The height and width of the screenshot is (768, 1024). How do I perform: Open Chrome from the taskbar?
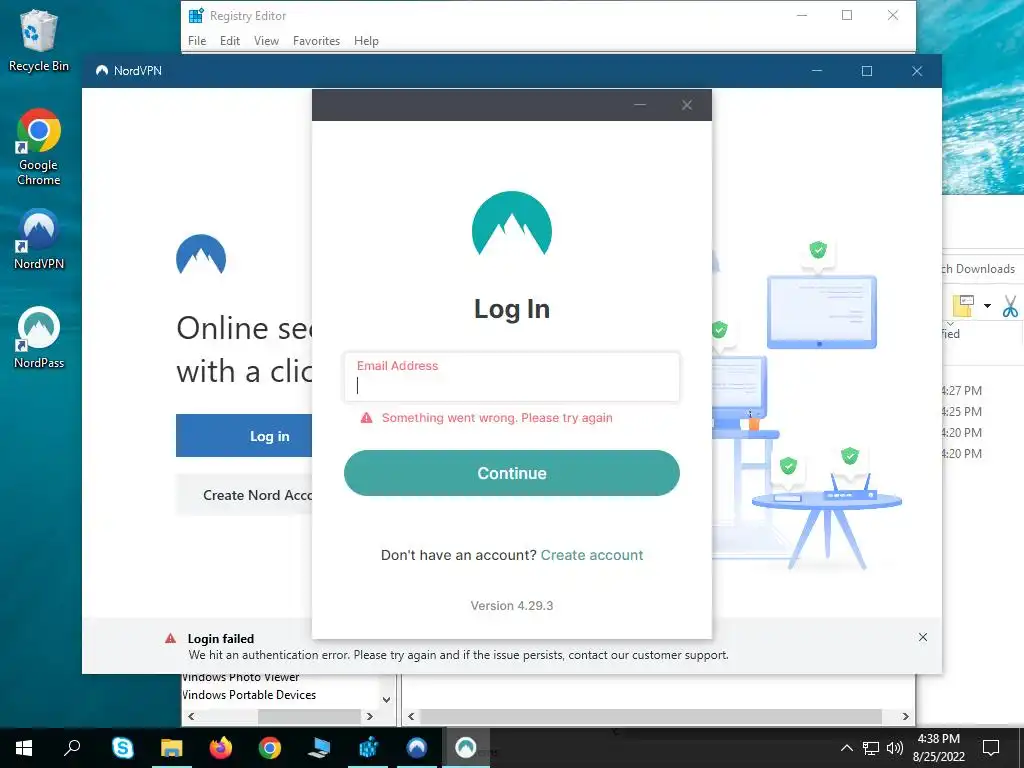tap(270, 748)
